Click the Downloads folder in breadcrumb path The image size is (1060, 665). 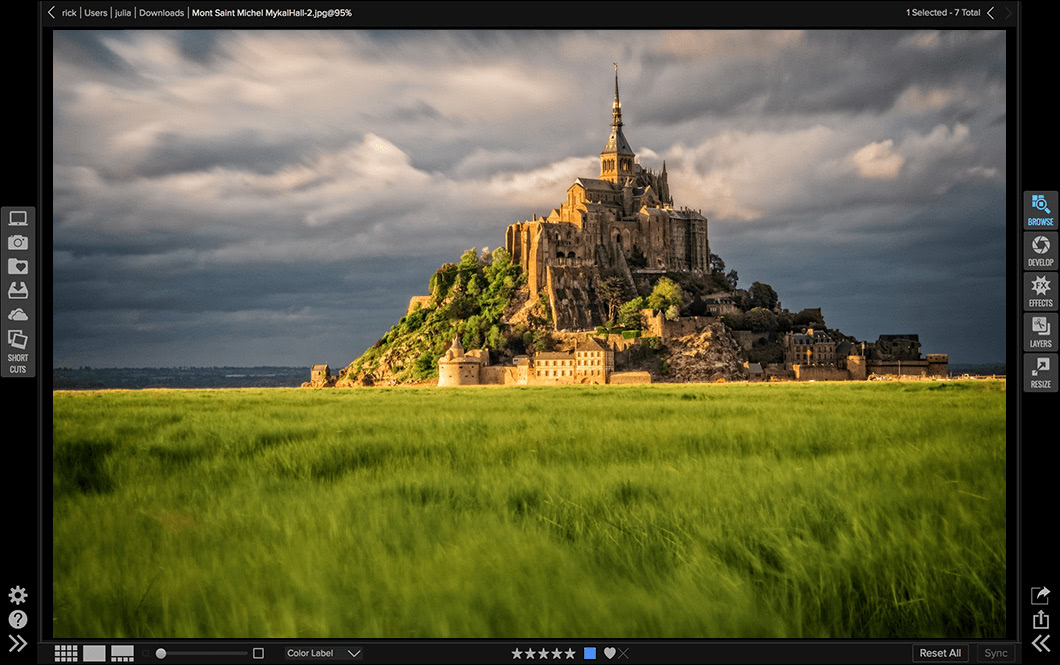pyautogui.click(x=161, y=13)
